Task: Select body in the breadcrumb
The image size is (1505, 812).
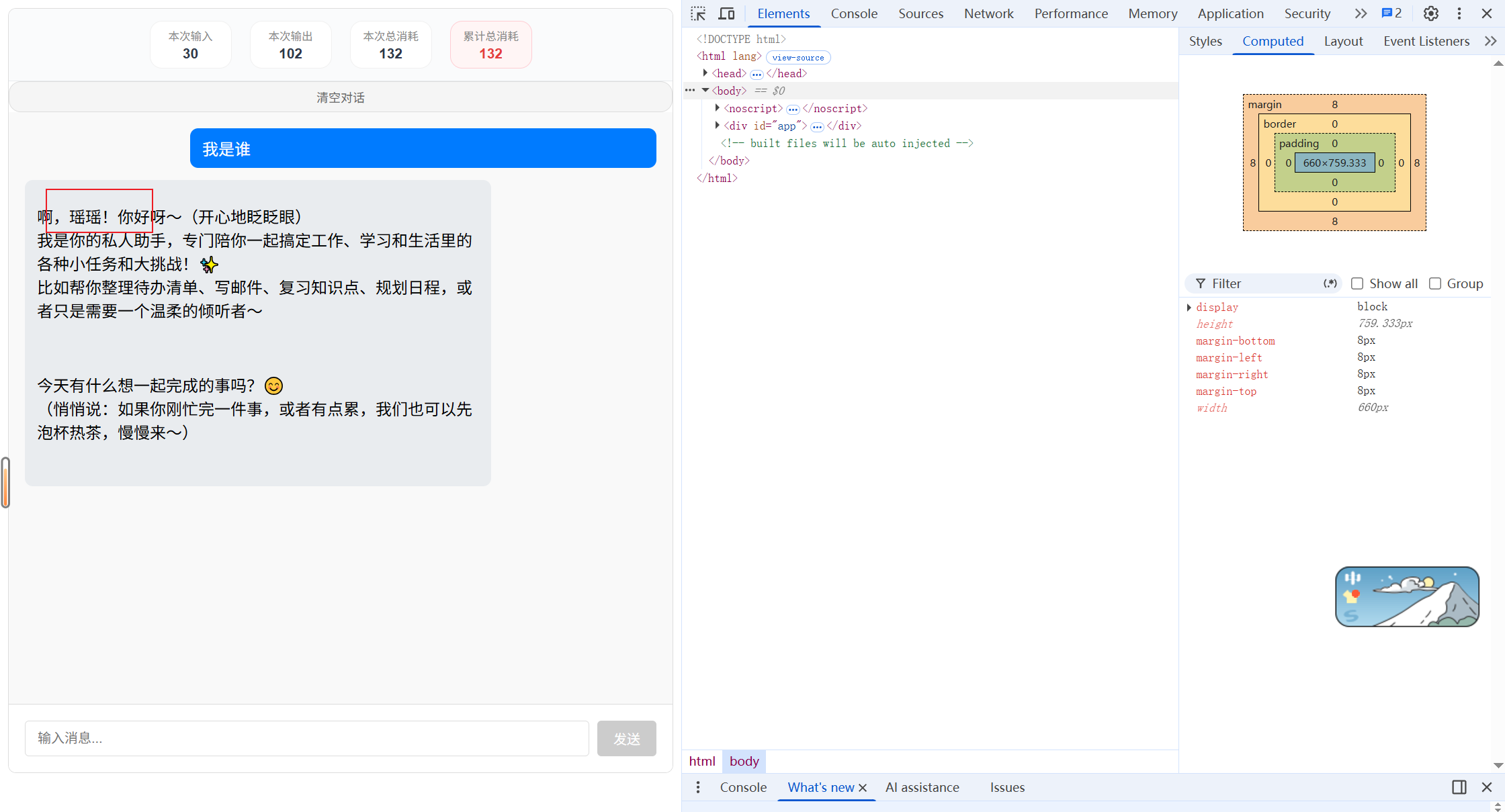Action: [x=744, y=761]
